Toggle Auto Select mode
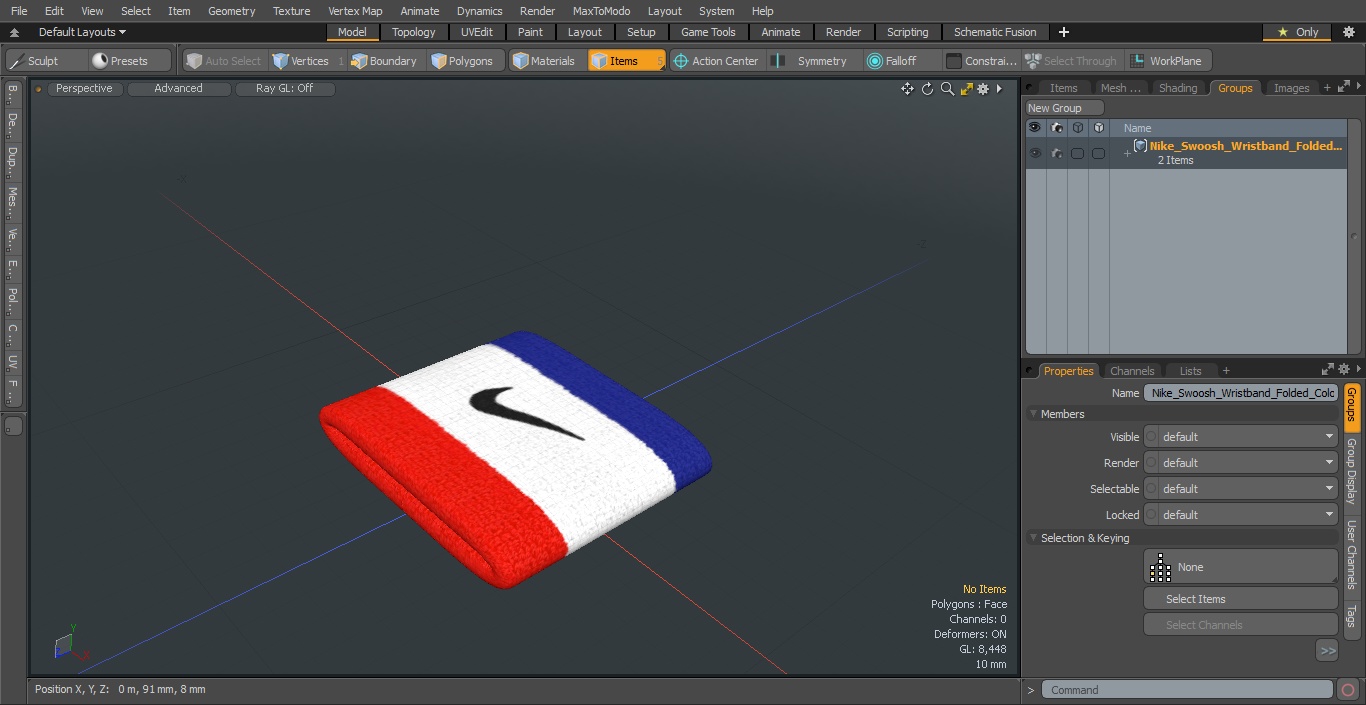Viewport: 1366px width, 705px height. coord(224,61)
